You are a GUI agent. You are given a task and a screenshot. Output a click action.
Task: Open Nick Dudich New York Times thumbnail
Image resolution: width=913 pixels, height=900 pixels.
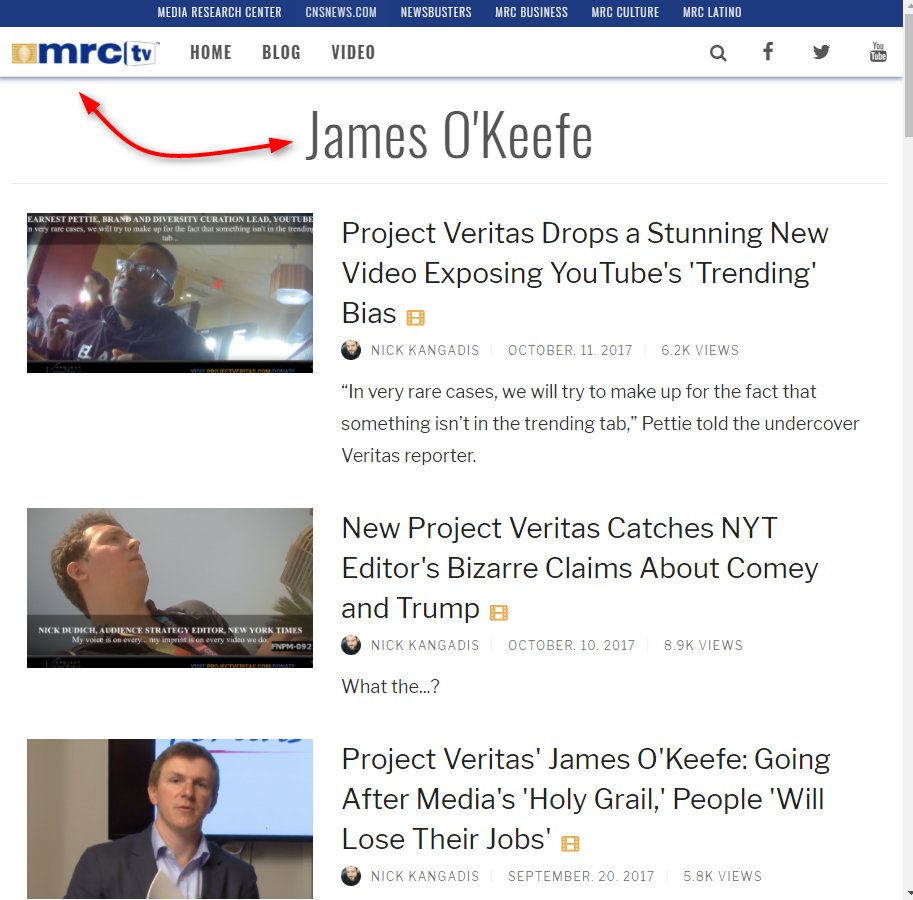pyautogui.click(x=170, y=588)
